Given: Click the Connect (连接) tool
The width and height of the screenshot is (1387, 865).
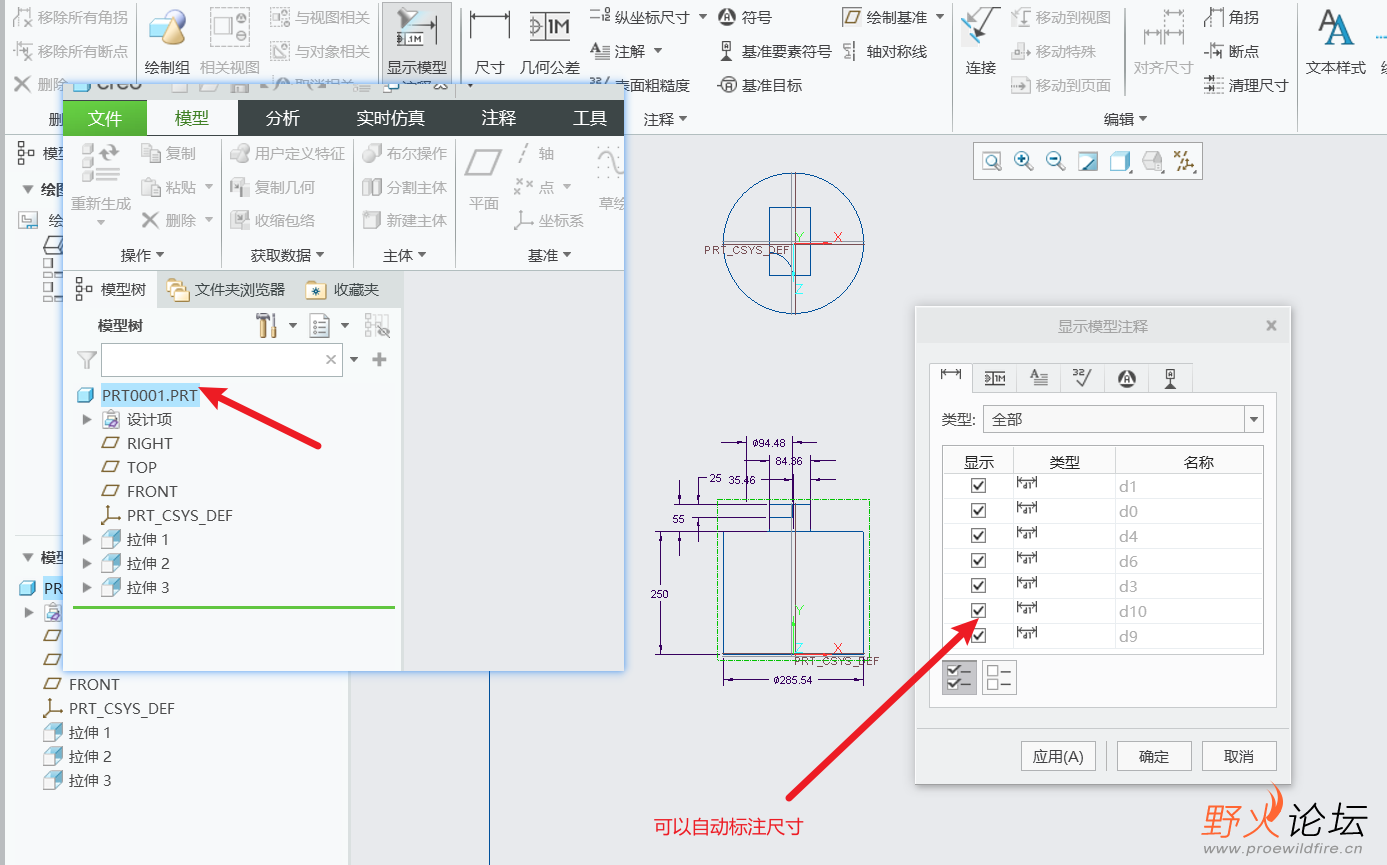Looking at the screenshot, I should 981,42.
